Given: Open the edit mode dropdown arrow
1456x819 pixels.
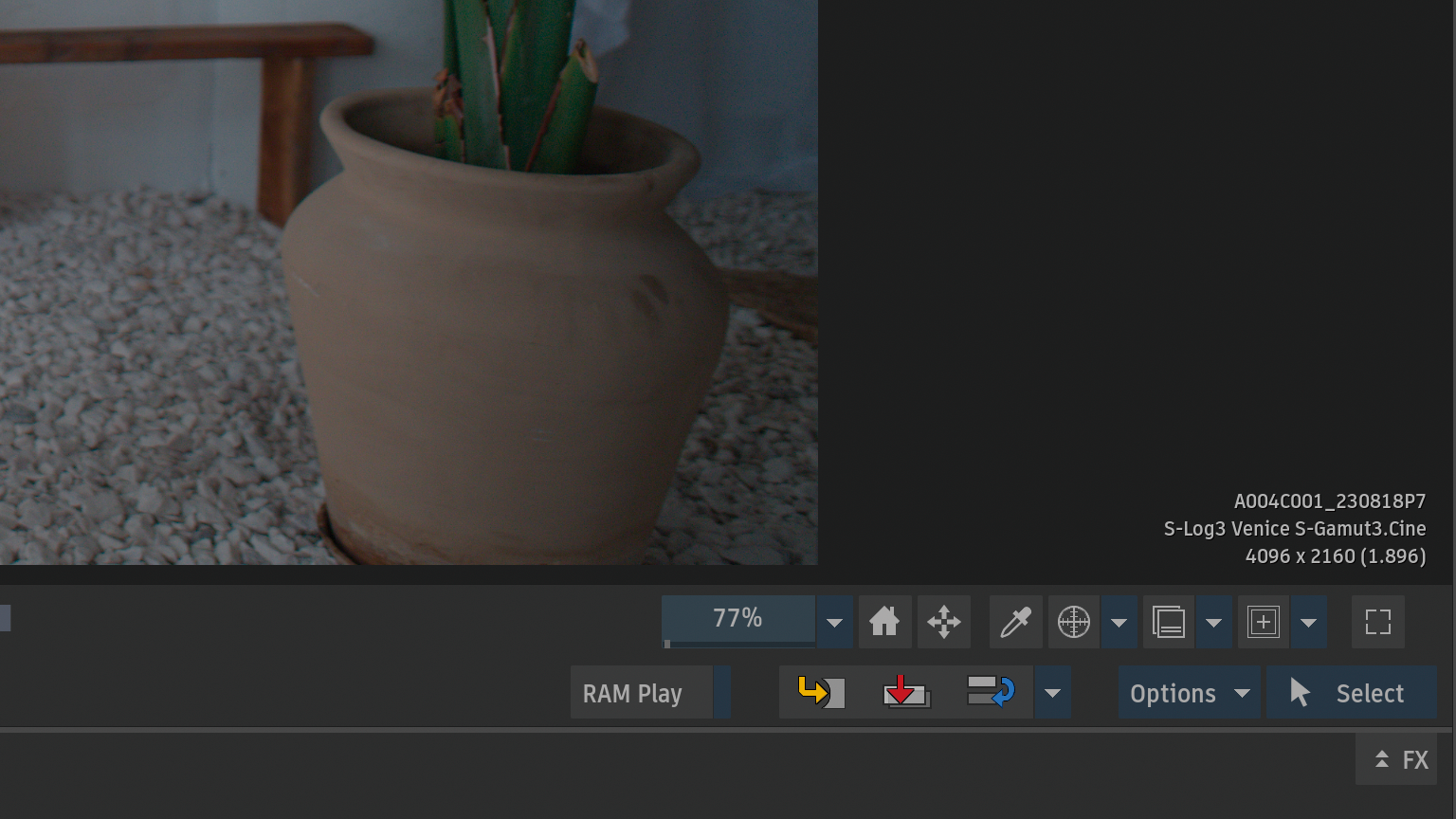Looking at the screenshot, I should [x=1052, y=693].
